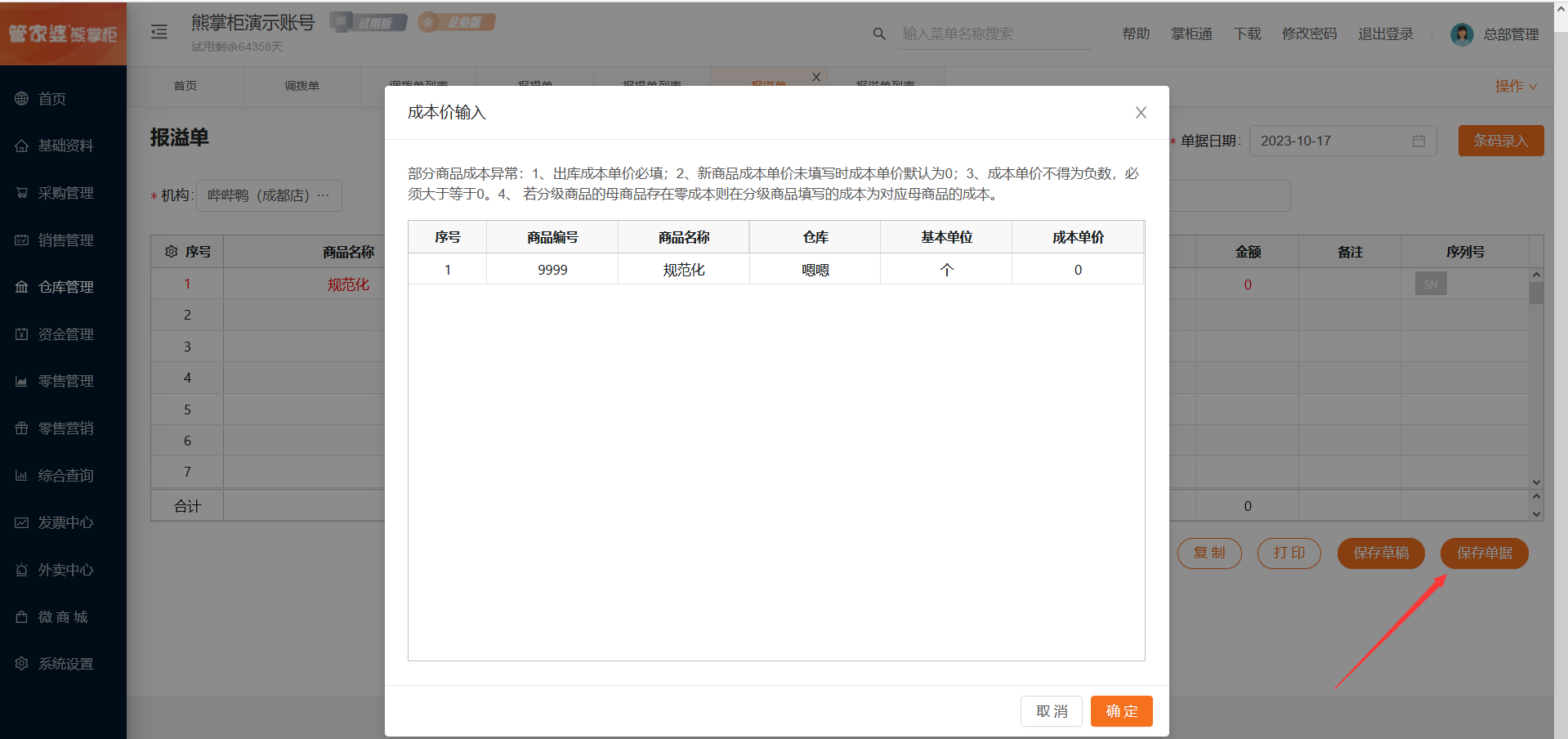Screen dimensions: 1568x739
Task: Focus the menu name search field
Action: [x=994, y=34]
